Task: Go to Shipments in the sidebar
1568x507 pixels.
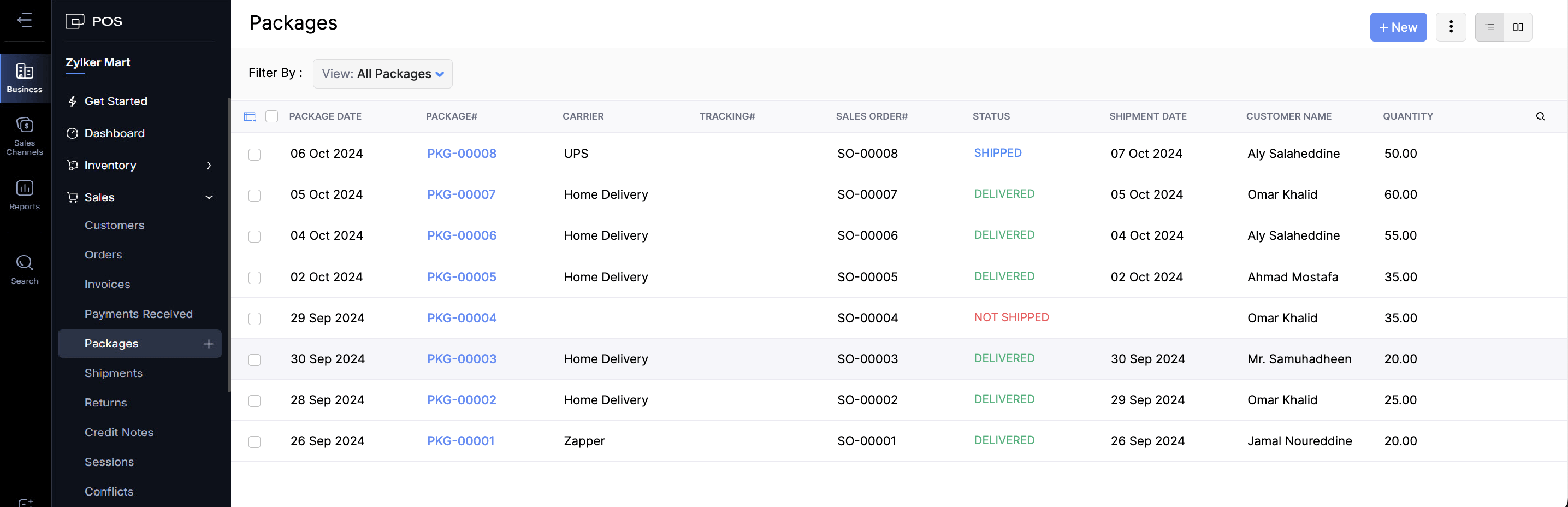Action: coord(113,373)
